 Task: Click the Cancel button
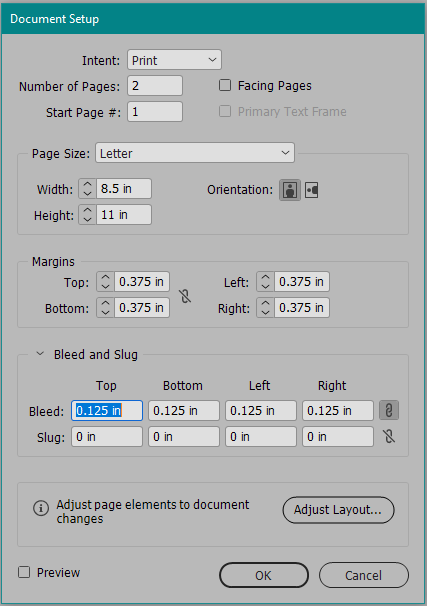[364, 575]
